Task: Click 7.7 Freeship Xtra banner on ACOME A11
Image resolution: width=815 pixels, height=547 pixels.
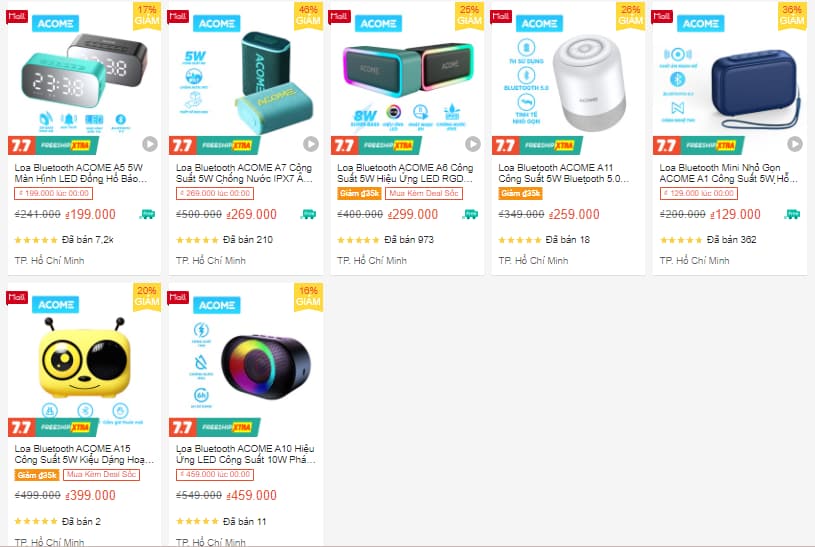Action: click(x=537, y=145)
